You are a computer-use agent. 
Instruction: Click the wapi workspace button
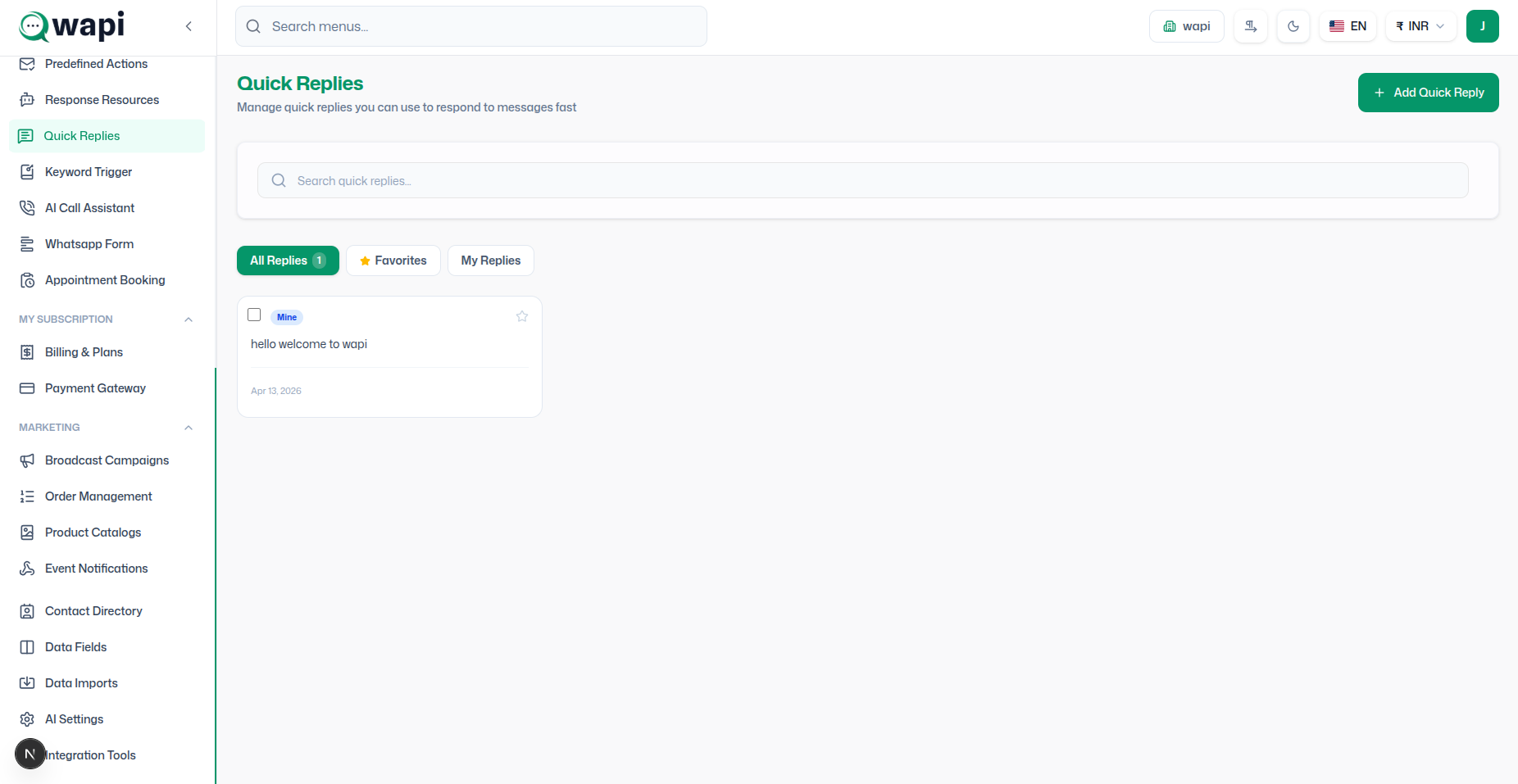[1187, 26]
